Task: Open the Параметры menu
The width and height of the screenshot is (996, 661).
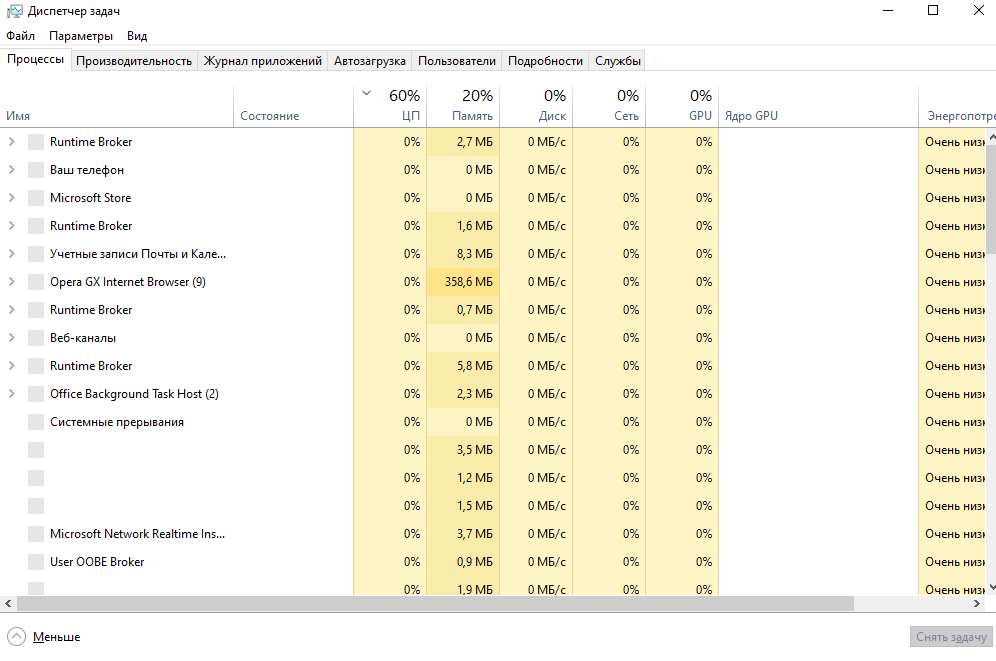Action: point(81,36)
